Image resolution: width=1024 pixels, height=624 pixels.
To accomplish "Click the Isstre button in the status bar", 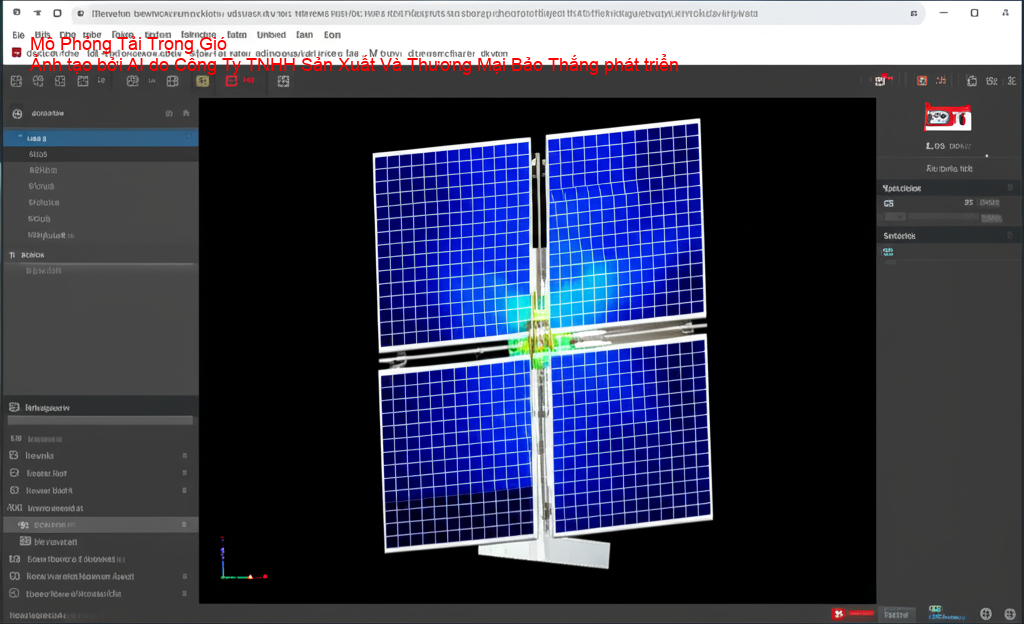I will tap(896, 614).
